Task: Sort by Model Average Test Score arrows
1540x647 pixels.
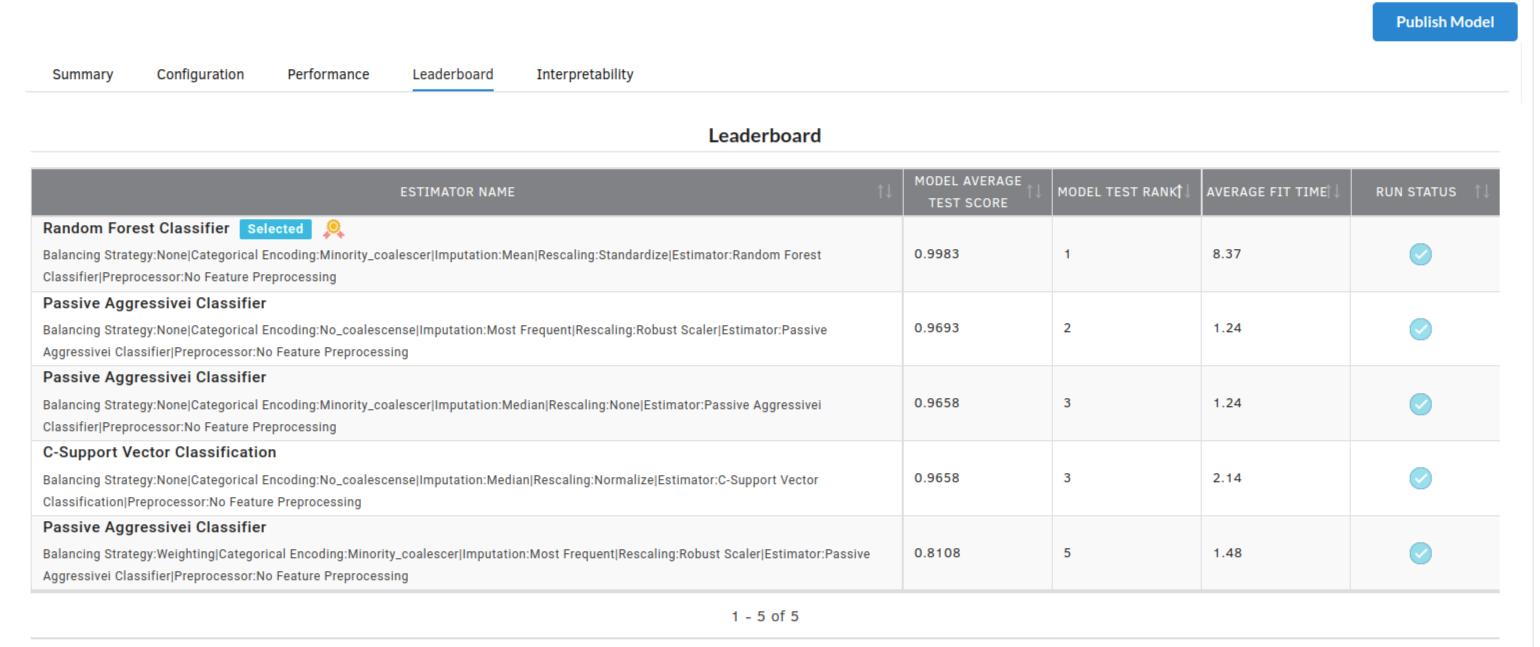Action: tap(1034, 192)
